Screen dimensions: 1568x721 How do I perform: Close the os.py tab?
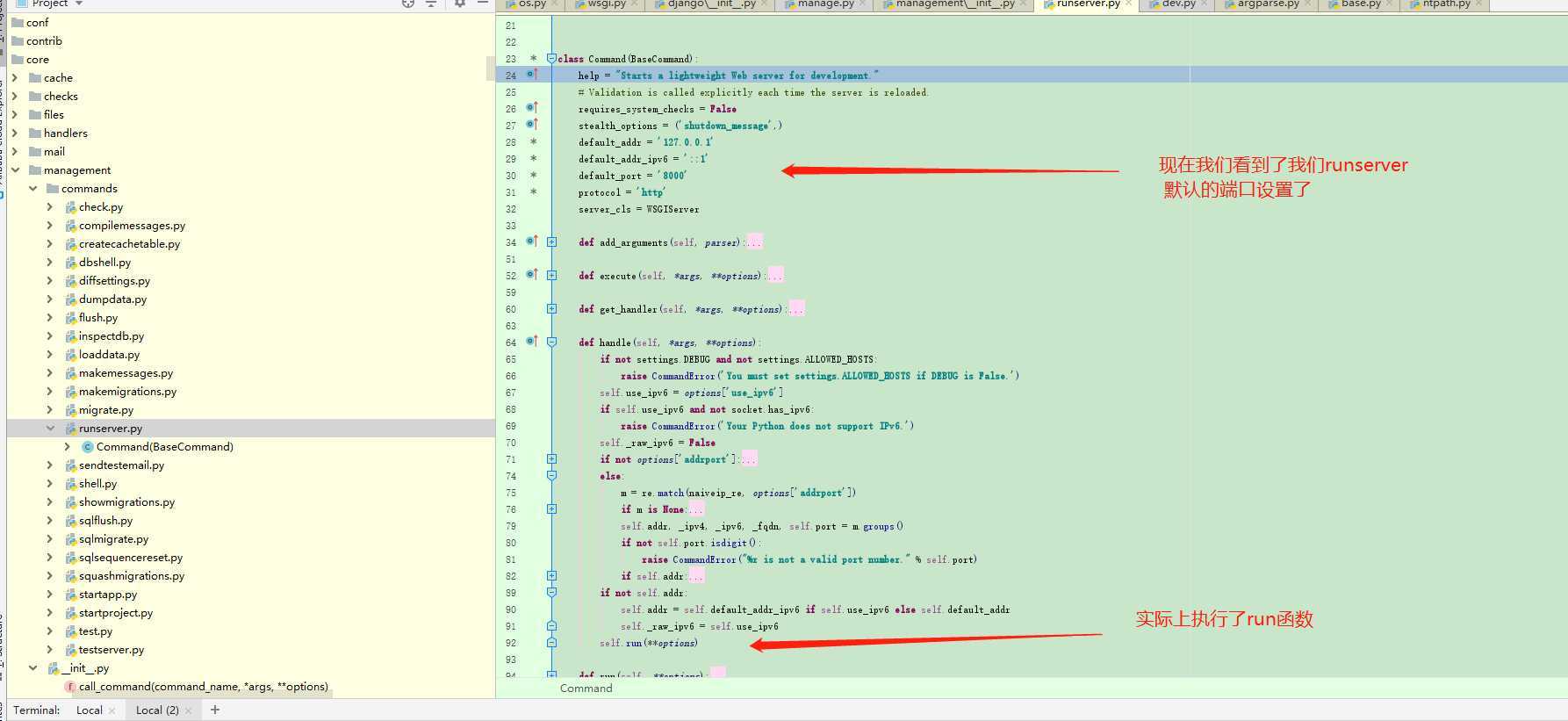coord(555,4)
